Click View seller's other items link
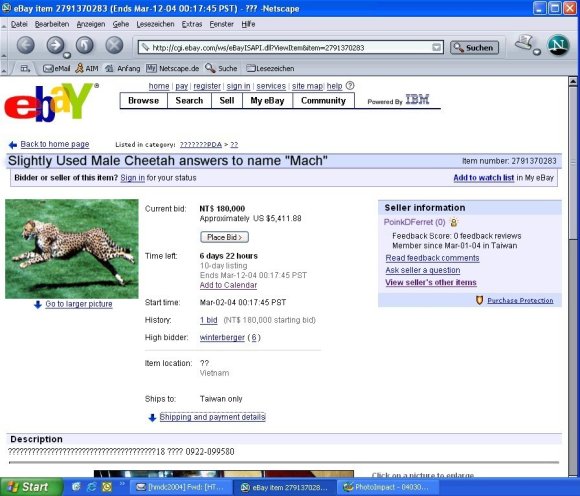The height and width of the screenshot is (496, 580). [431, 283]
